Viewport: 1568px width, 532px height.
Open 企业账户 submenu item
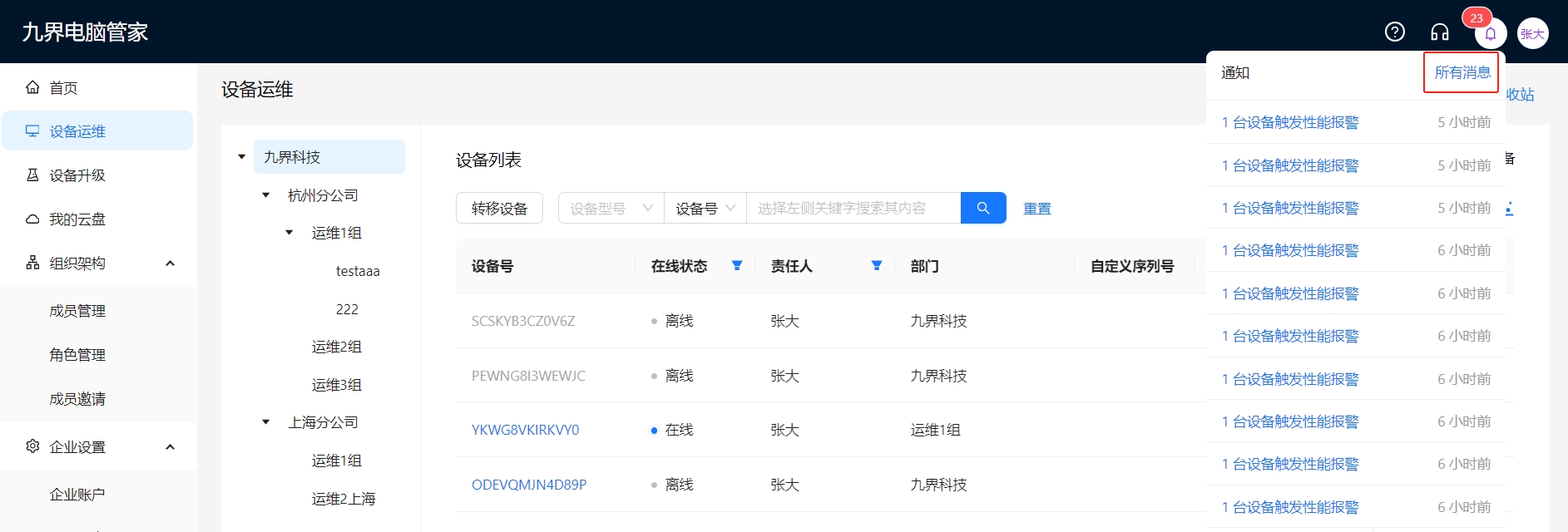tap(77, 495)
